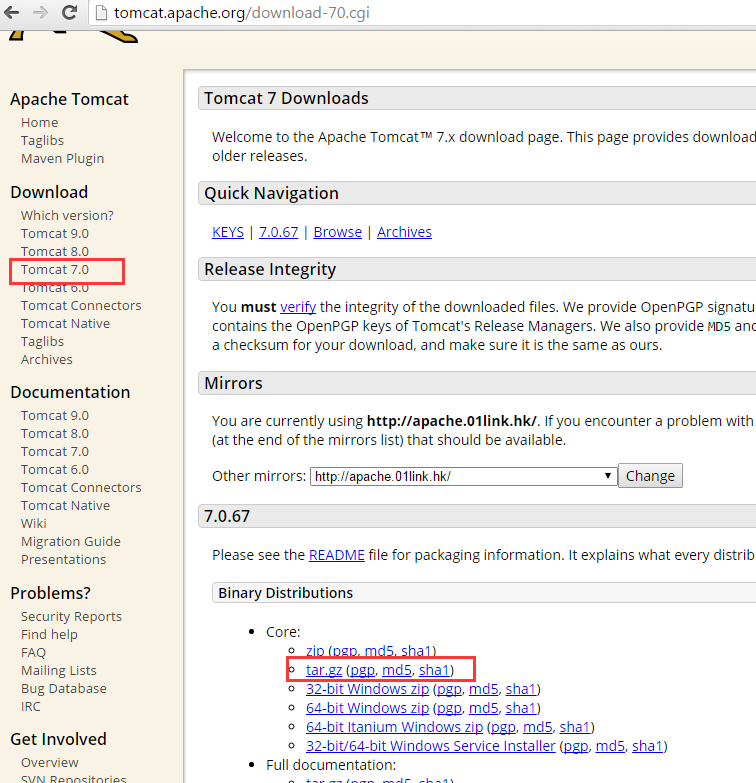Open the Maven Plugin sidebar link
Screen dimensions: 756x783
[x=62, y=158]
